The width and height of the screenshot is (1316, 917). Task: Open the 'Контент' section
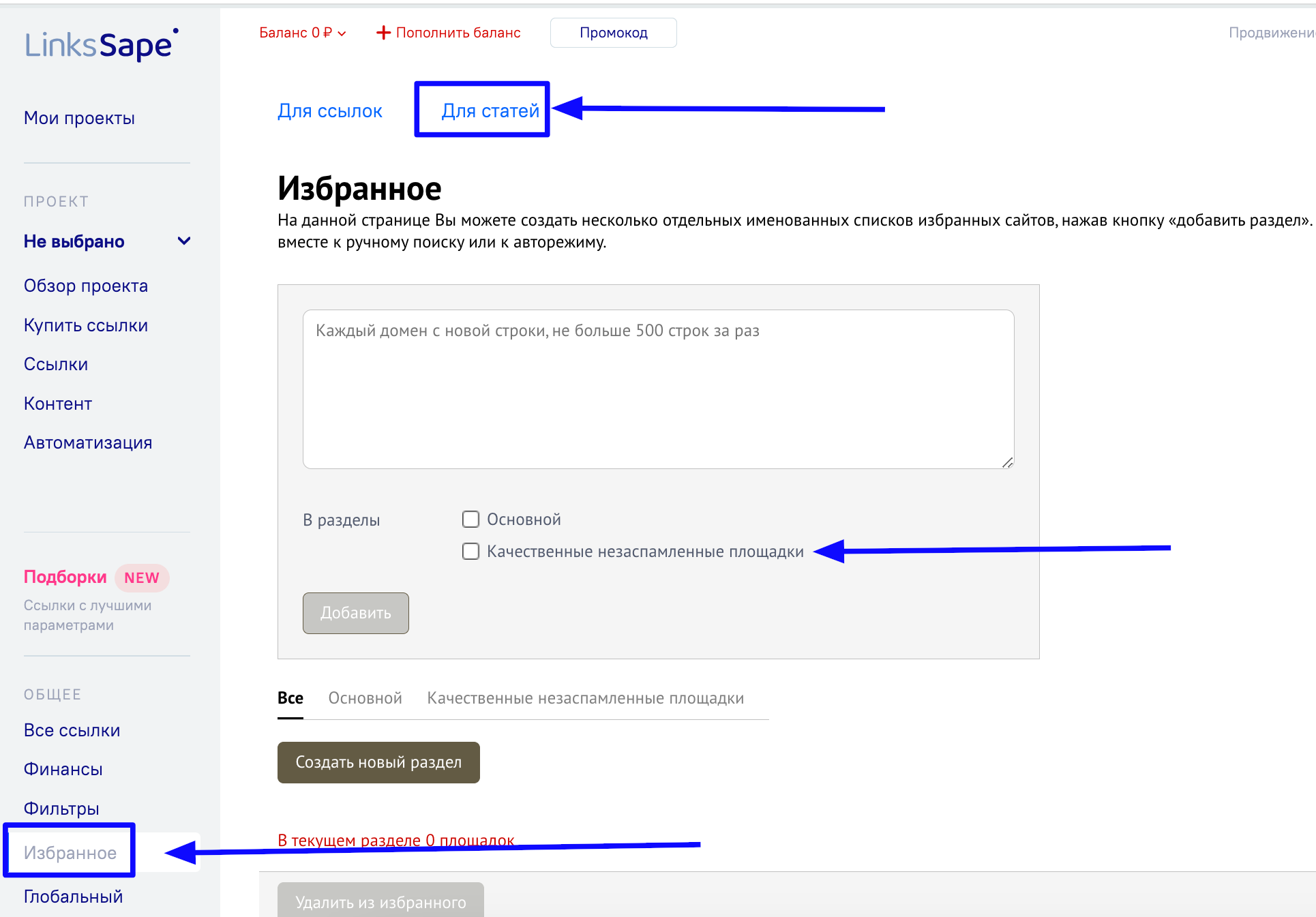click(x=57, y=403)
